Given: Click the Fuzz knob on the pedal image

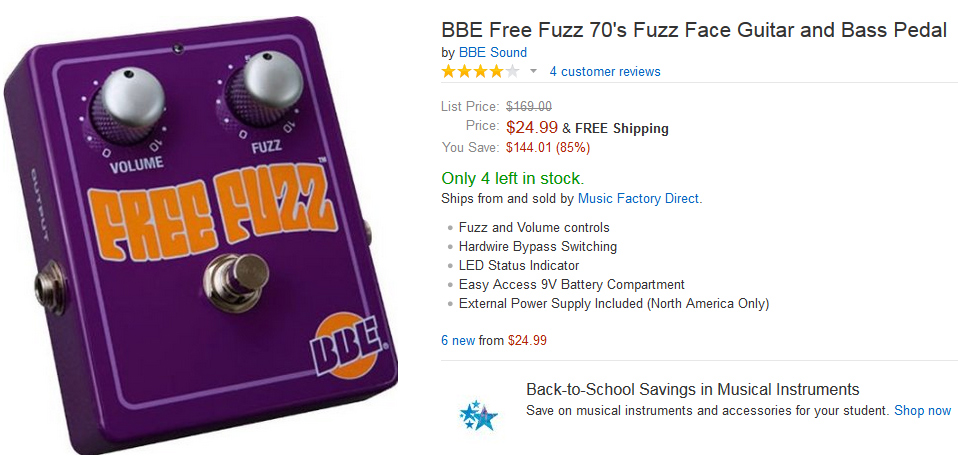Looking at the screenshot, I should 265,88.
